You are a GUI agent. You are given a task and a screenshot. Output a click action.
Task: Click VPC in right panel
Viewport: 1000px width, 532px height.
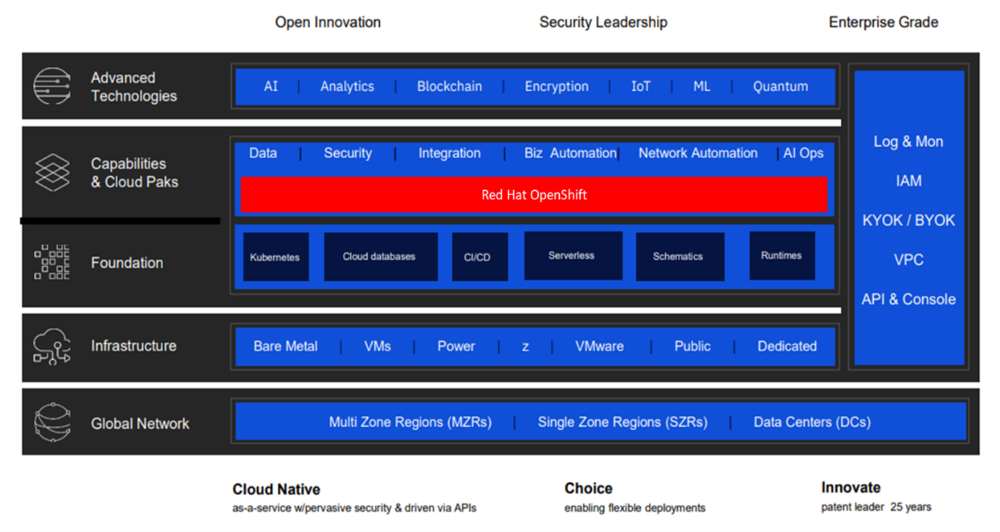pos(908,260)
